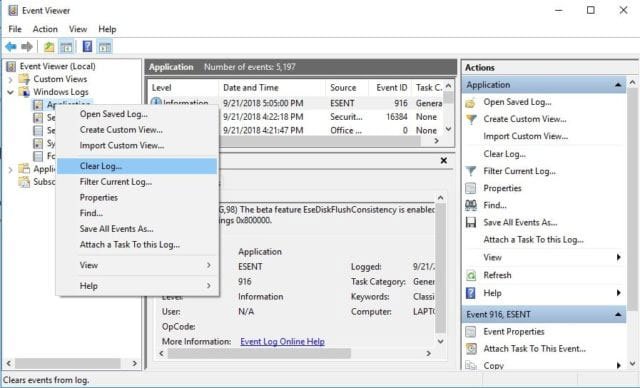
Task: Click the Actions pane scroll down arrow
Action: [x=633, y=364]
